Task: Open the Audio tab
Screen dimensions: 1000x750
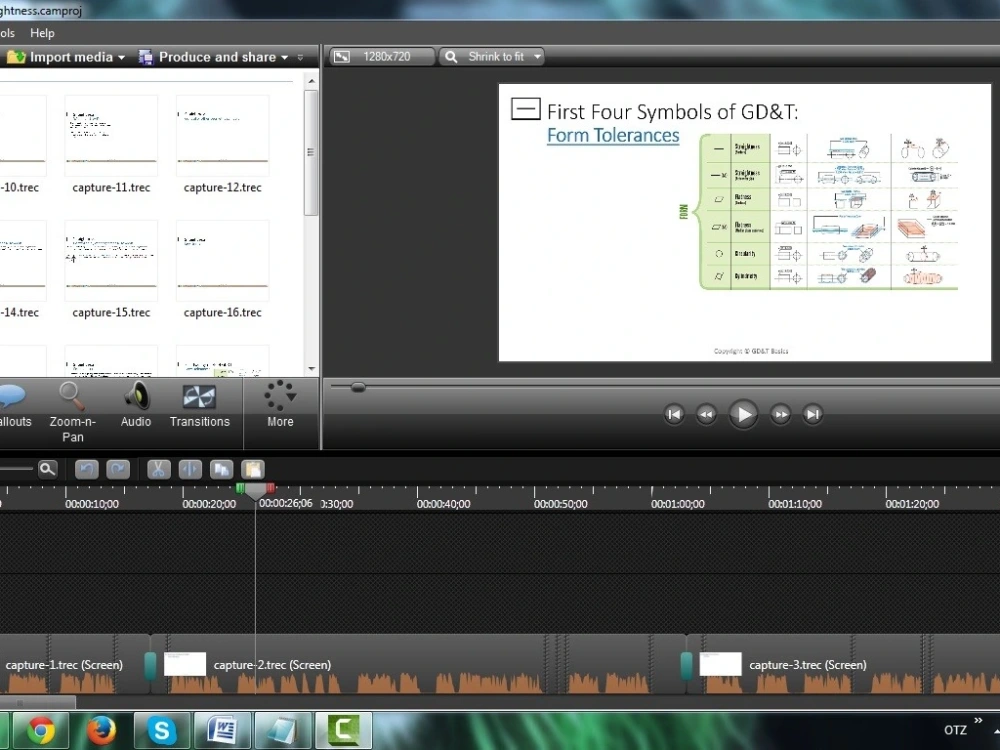Action: click(x=136, y=406)
